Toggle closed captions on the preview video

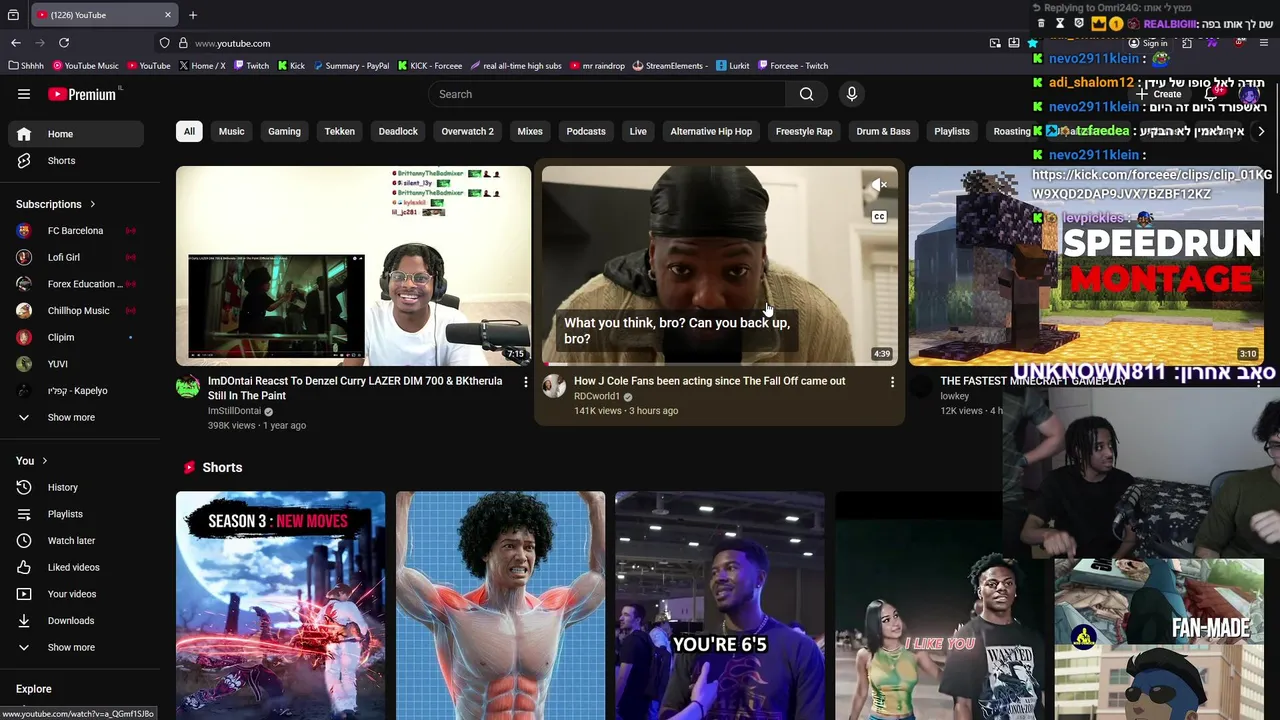pos(879,216)
